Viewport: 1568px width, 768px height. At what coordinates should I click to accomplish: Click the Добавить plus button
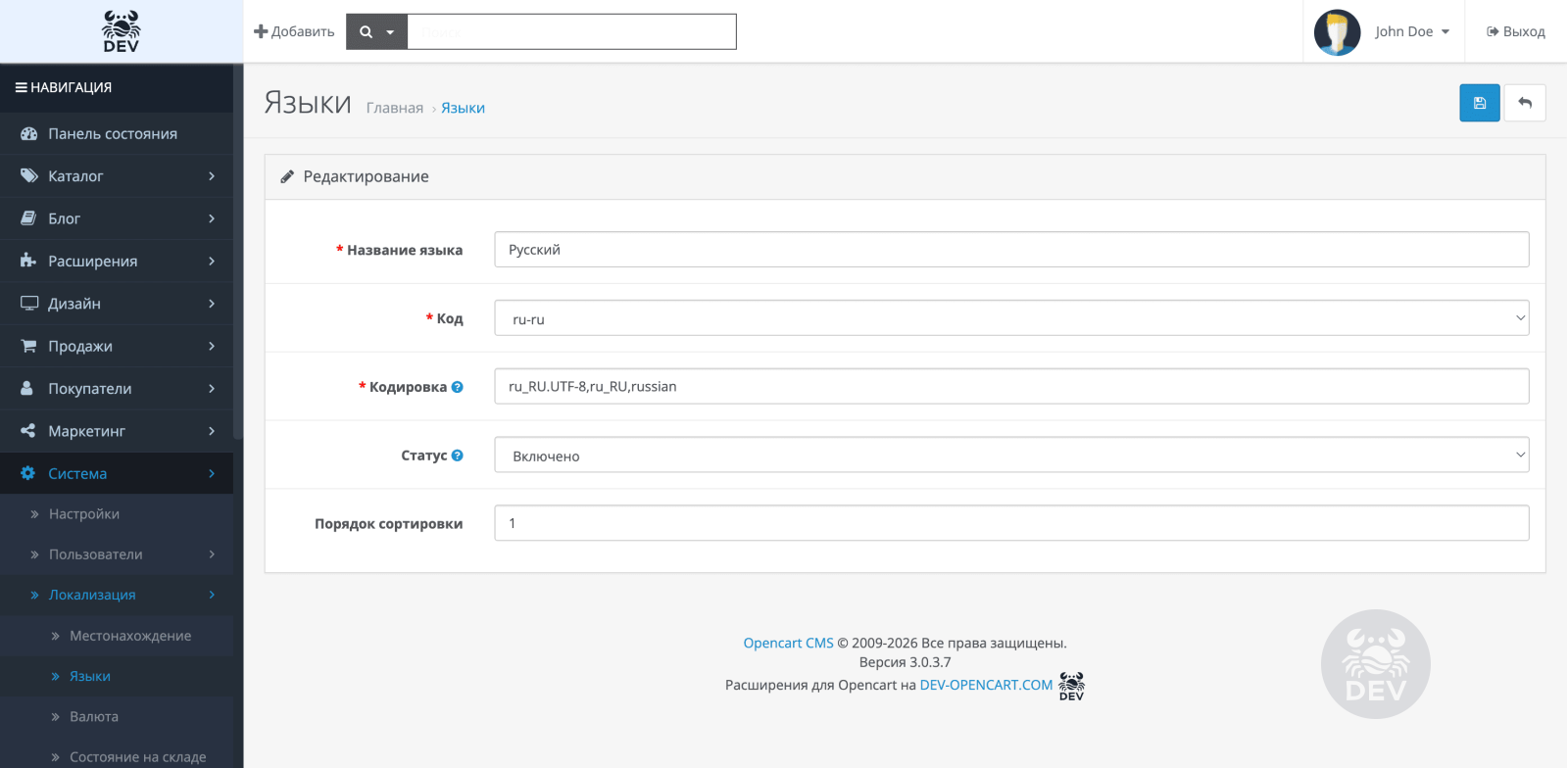[294, 31]
